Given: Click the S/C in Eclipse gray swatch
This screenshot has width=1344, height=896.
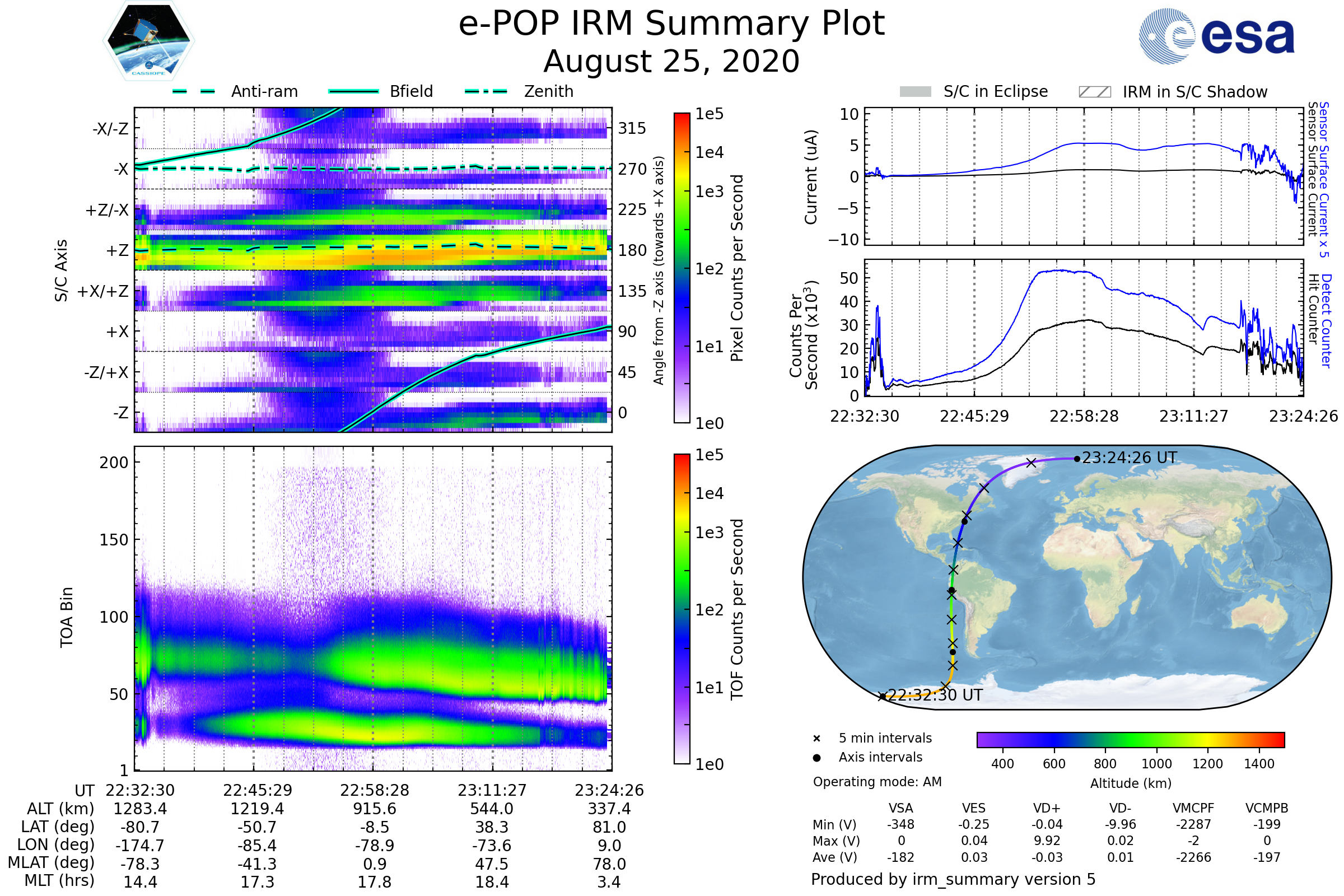Looking at the screenshot, I should click(x=915, y=92).
